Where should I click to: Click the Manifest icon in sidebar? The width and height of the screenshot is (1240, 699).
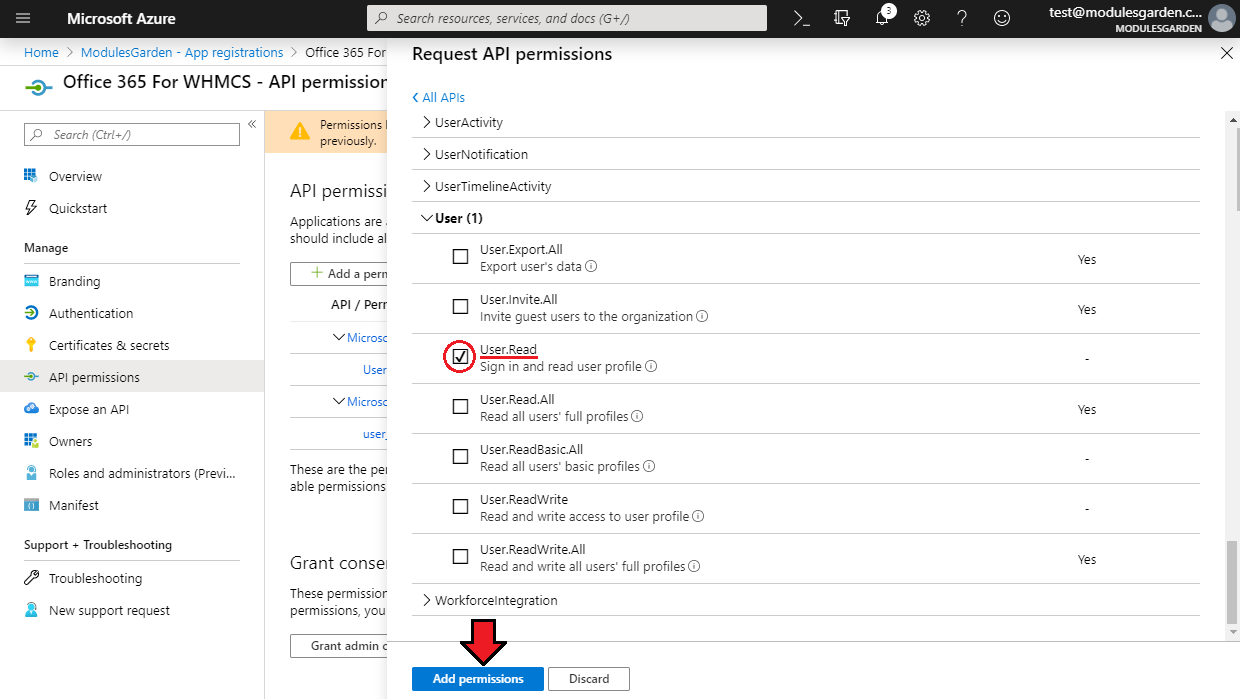pos(31,505)
